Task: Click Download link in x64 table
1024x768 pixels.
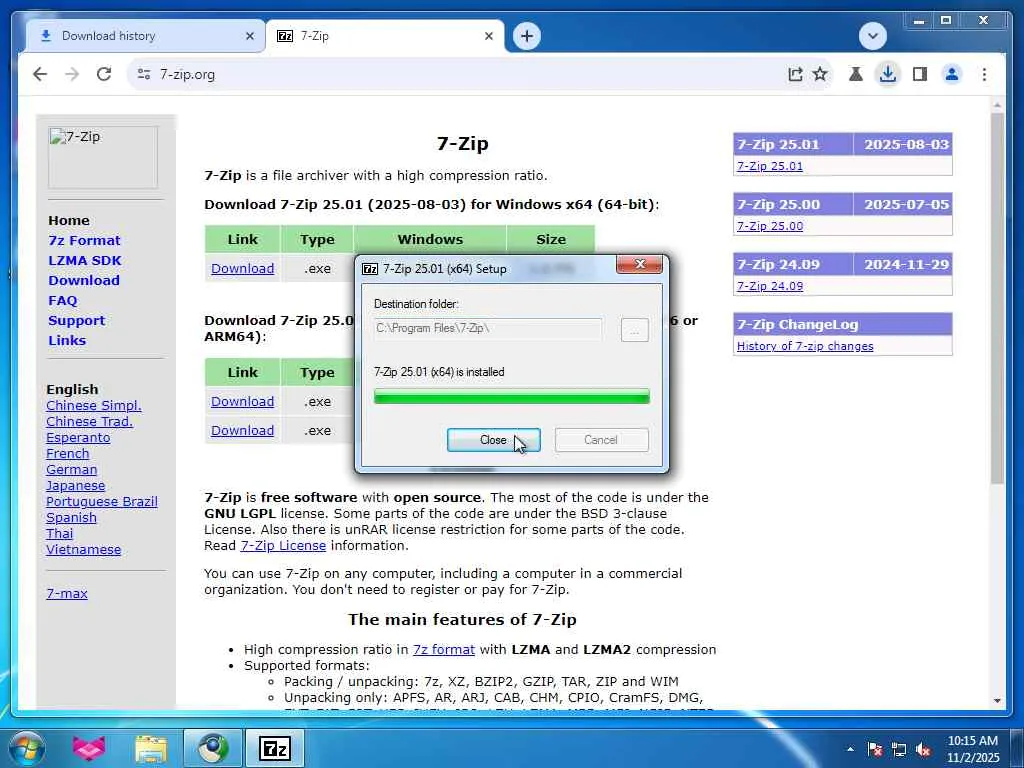Action: coord(242,268)
